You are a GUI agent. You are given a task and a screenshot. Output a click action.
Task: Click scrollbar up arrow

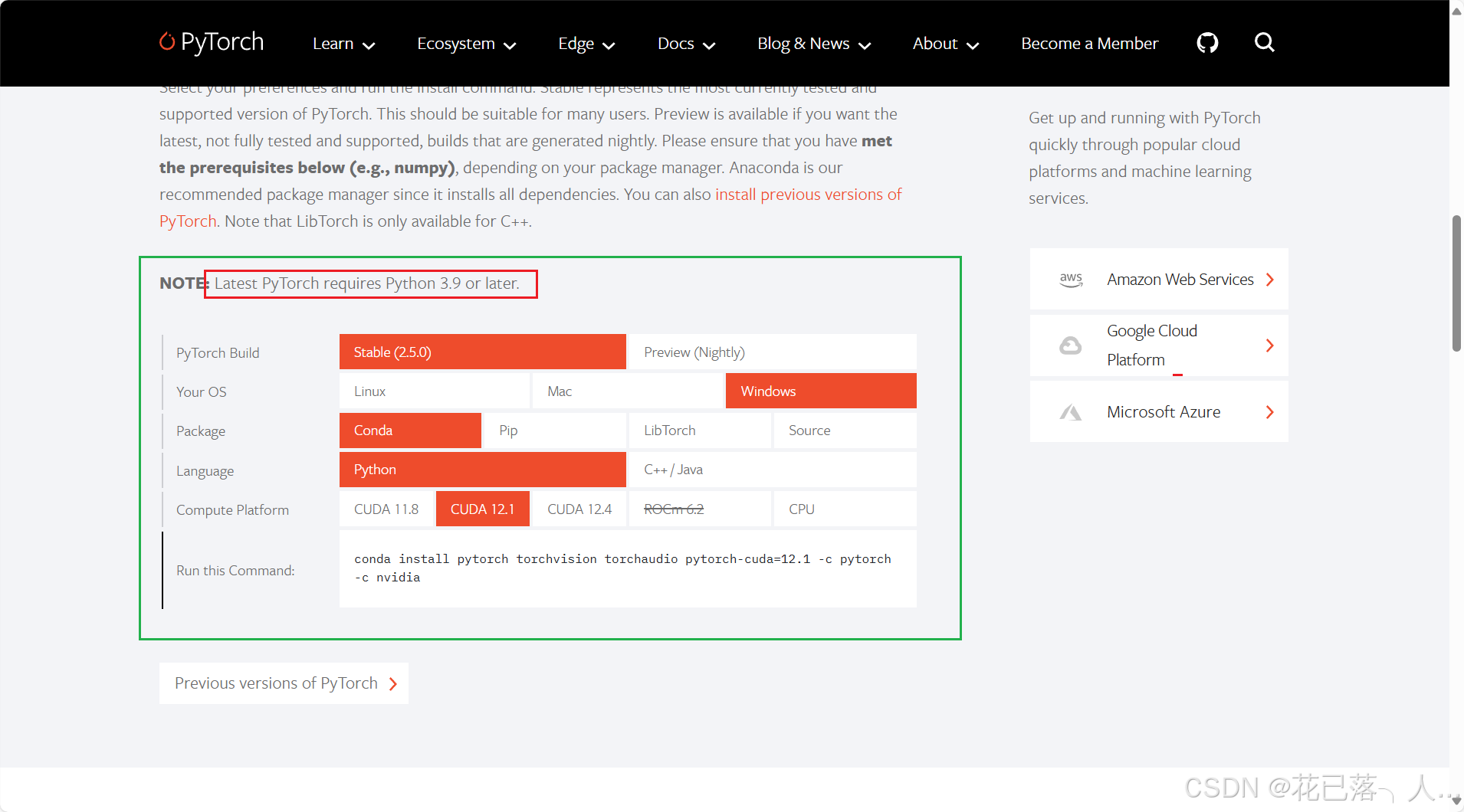point(1456,11)
